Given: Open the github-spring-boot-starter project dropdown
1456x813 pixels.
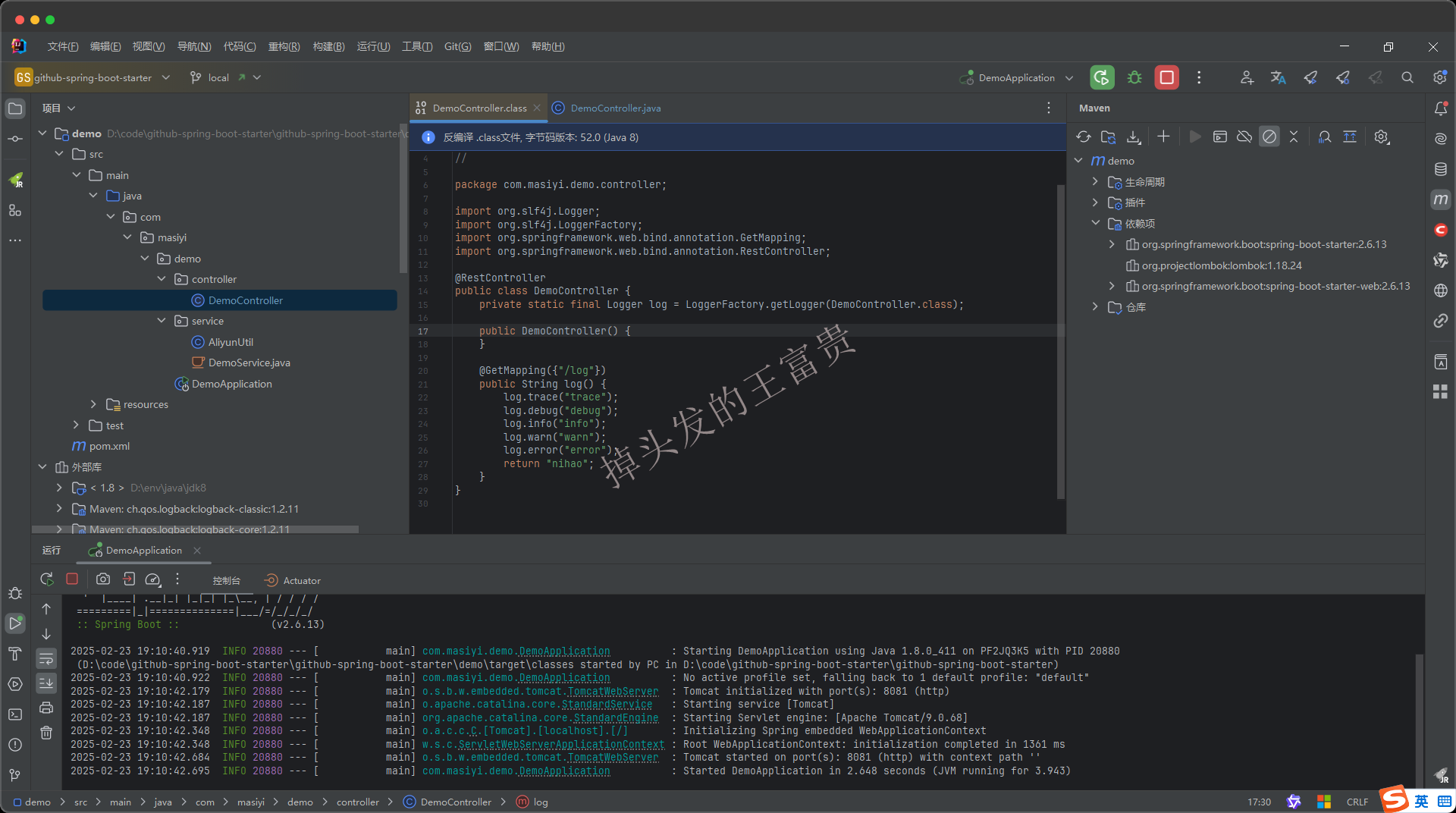Looking at the screenshot, I should pyautogui.click(x=93, y=77).
